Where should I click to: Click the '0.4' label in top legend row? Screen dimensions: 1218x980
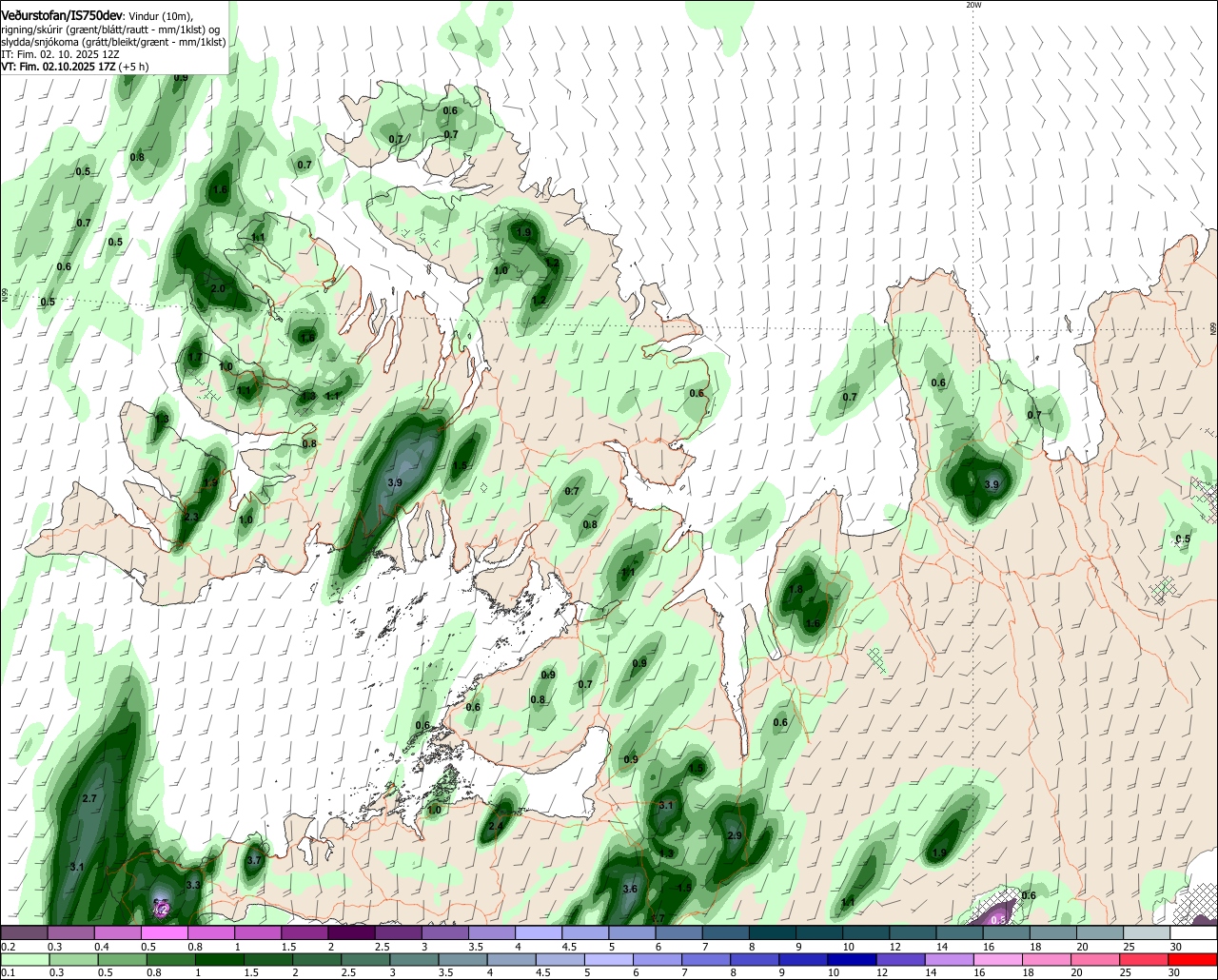point(102,947)
